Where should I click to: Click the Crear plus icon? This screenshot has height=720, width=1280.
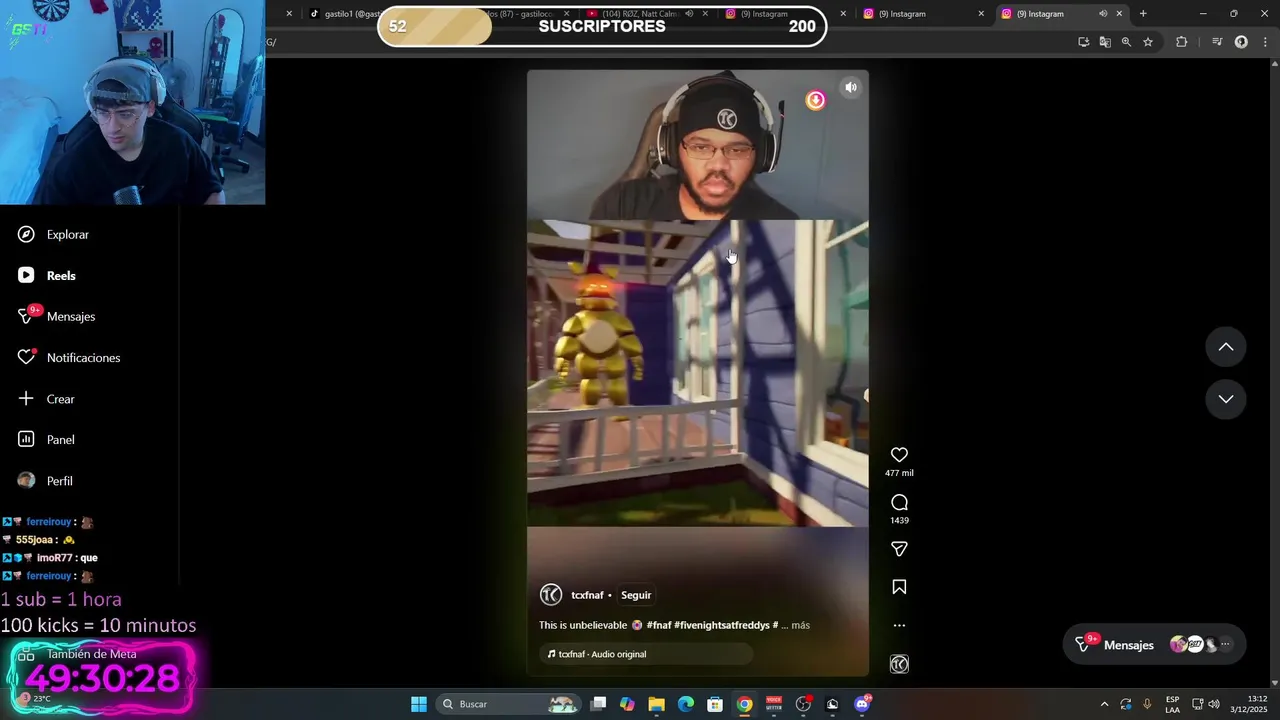(x=26, y=398)
